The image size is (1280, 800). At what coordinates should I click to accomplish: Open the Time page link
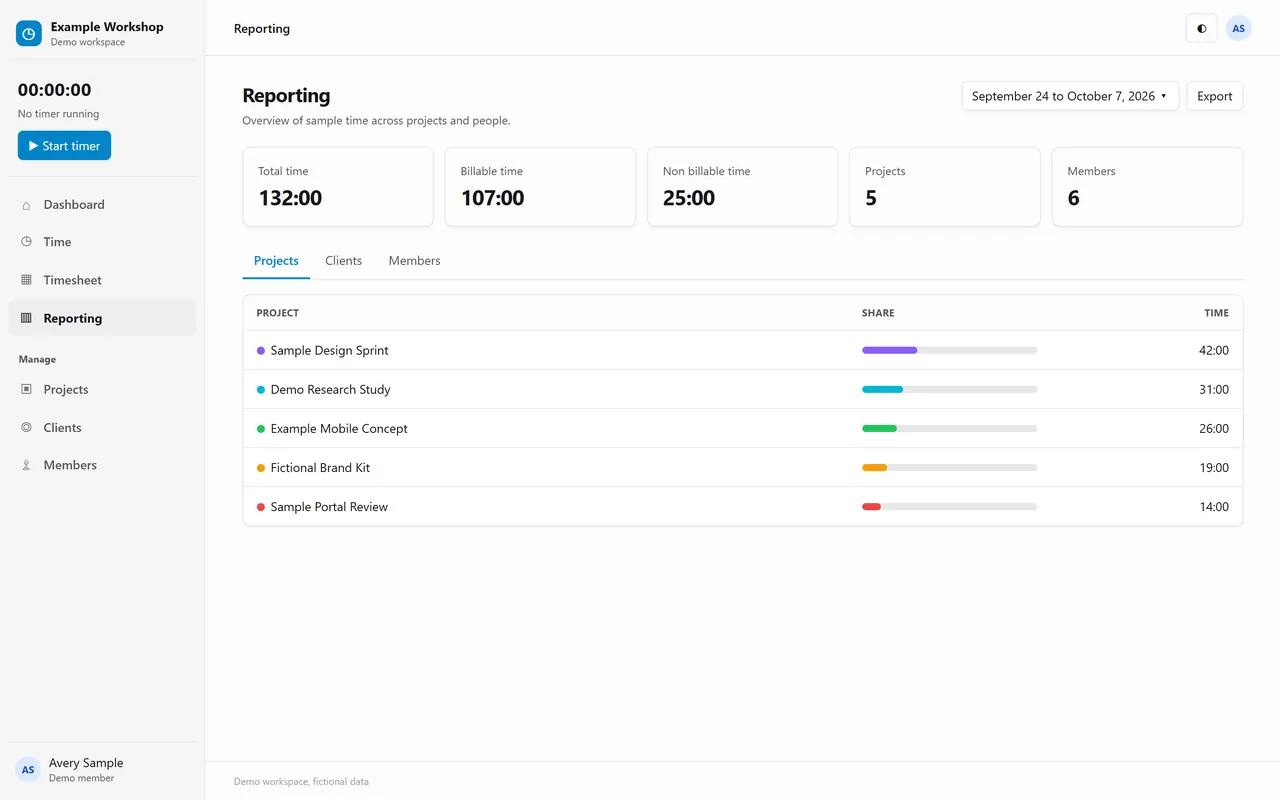[x=102, y=242]
